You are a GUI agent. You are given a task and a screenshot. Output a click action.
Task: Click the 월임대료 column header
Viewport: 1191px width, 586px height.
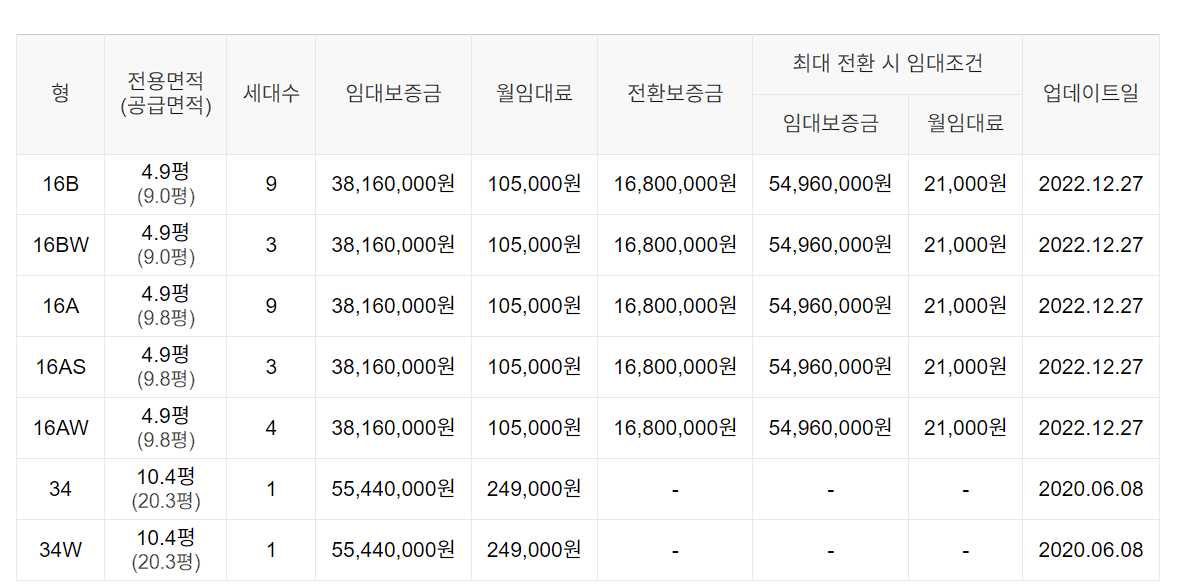click(534, 94)
